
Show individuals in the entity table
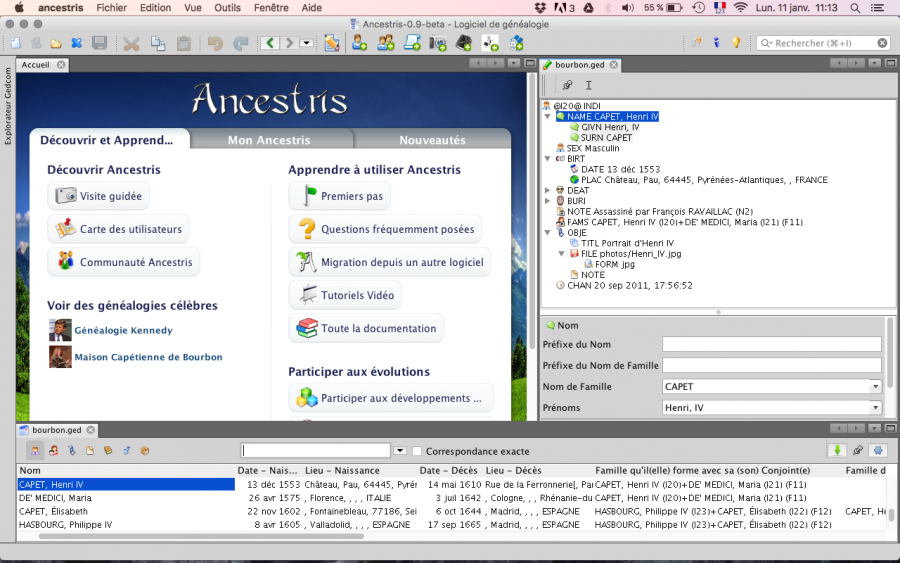35,451
